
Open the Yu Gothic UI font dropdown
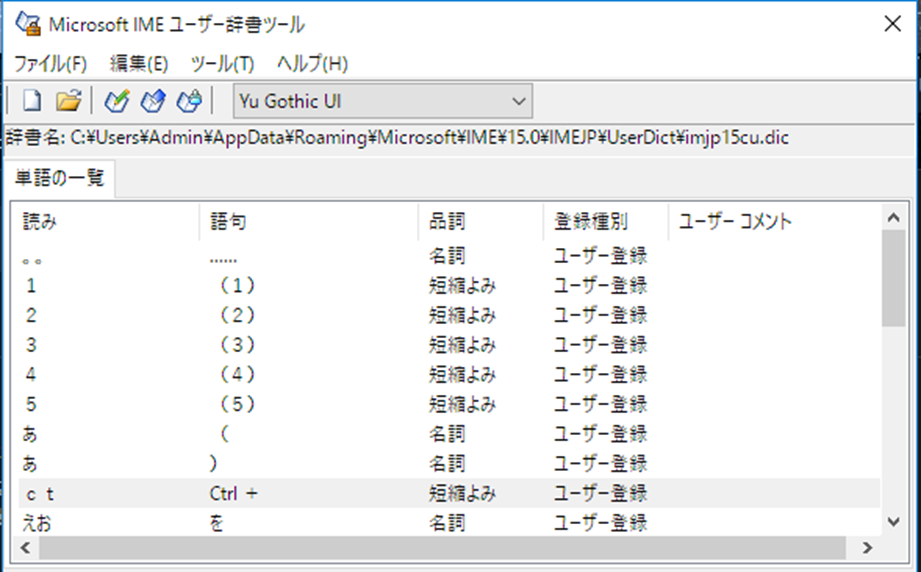[x=383, y=101]
